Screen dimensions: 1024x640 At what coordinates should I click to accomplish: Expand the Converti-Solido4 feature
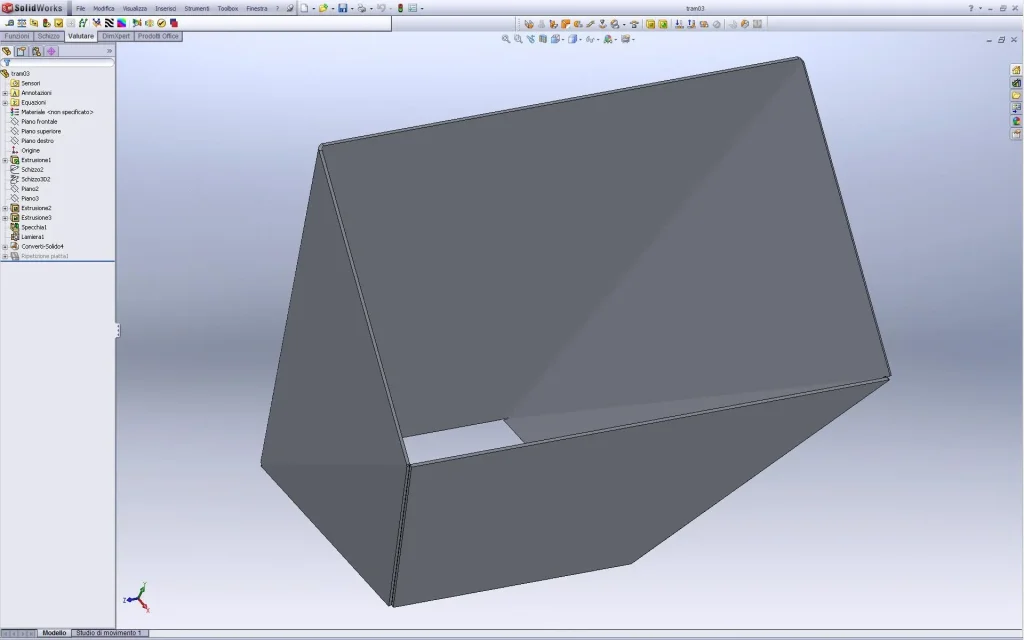click(x=5, y=247)
